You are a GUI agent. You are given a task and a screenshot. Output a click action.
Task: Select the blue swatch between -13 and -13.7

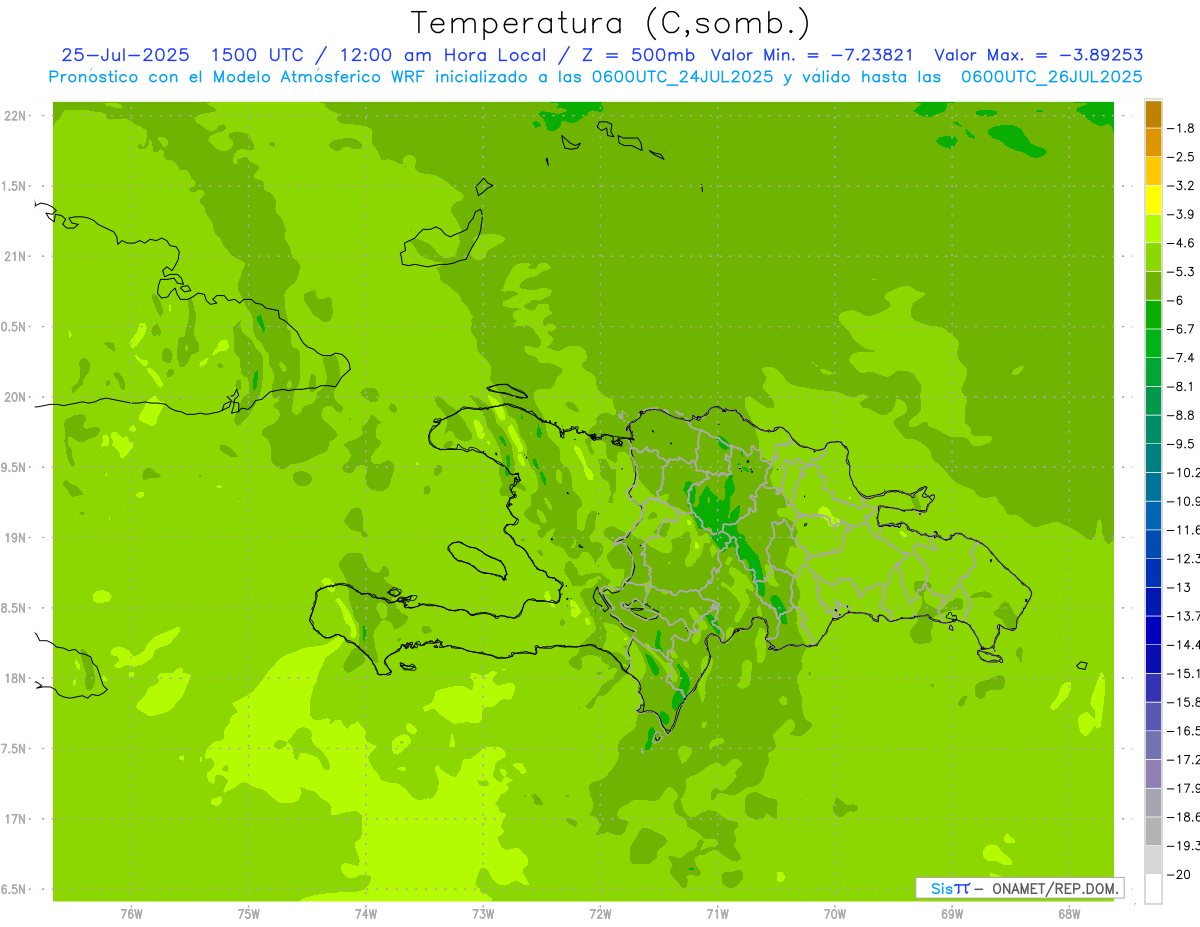coord(1153,601)
